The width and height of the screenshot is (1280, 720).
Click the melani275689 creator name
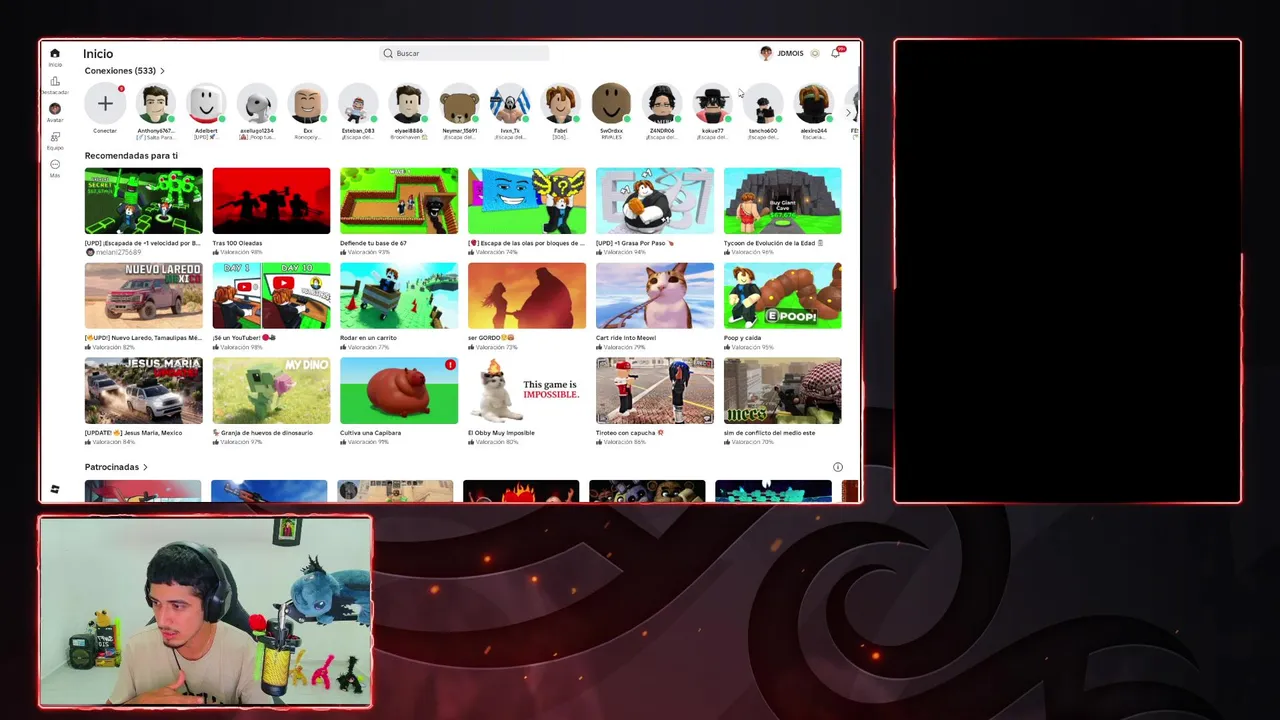coord(120,252)
